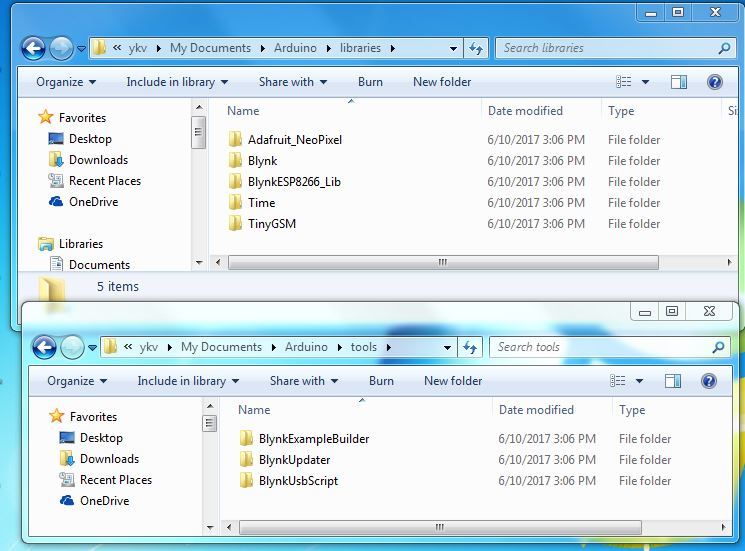745x551 pixels.
Task: Click Arduino in tools window path
Action: click(x=306, y=347)
